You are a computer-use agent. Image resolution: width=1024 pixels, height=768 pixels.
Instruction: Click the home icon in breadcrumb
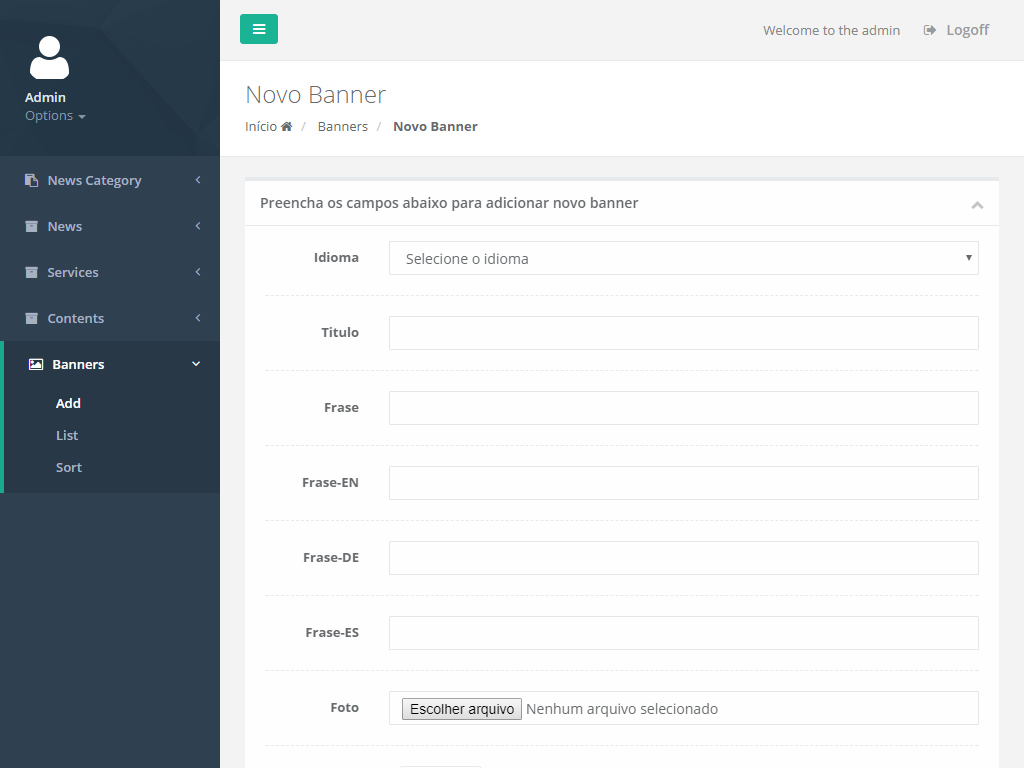287,126
